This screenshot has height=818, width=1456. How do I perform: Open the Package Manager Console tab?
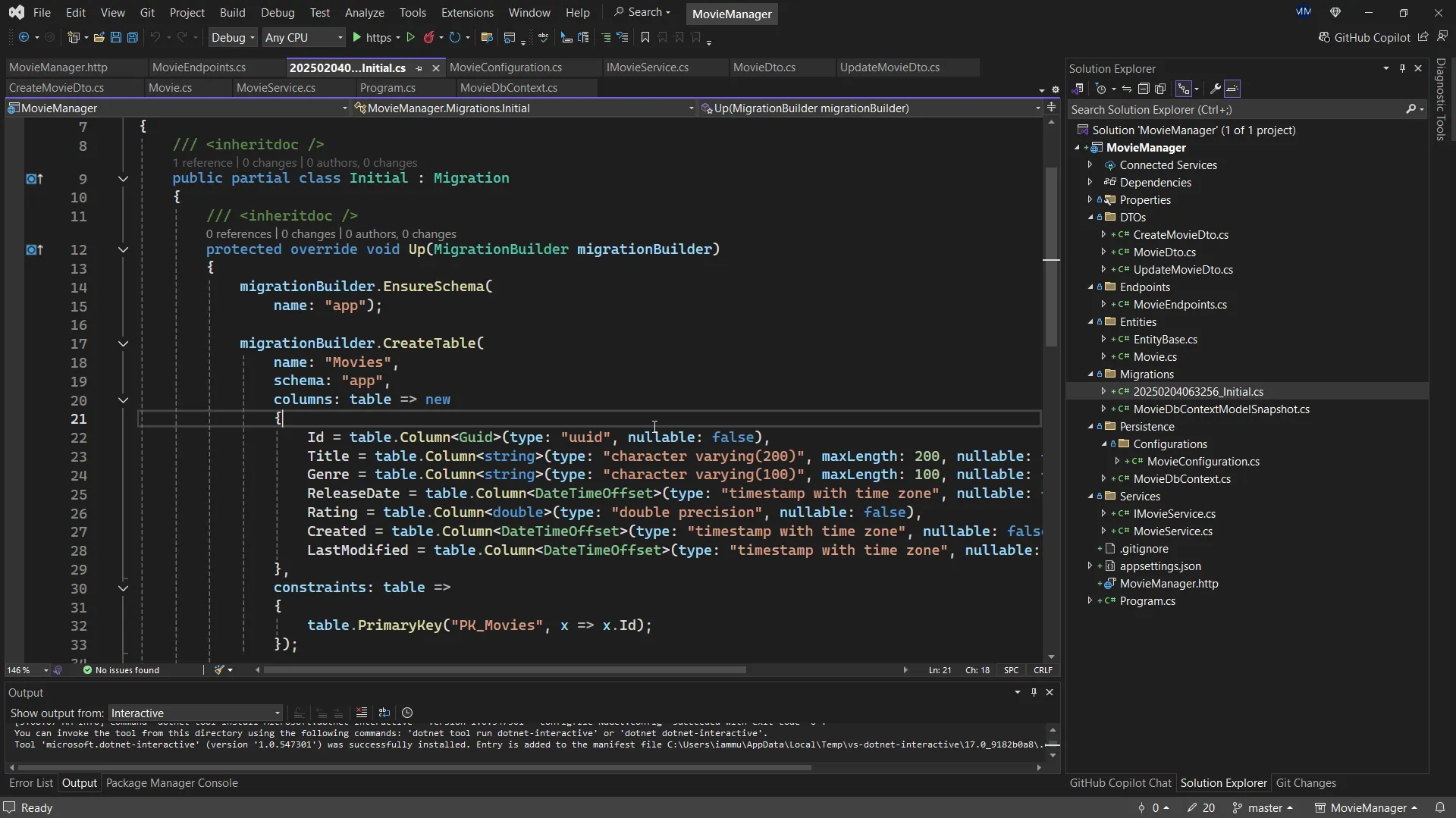pyautogui.click(x=171, y=783)
